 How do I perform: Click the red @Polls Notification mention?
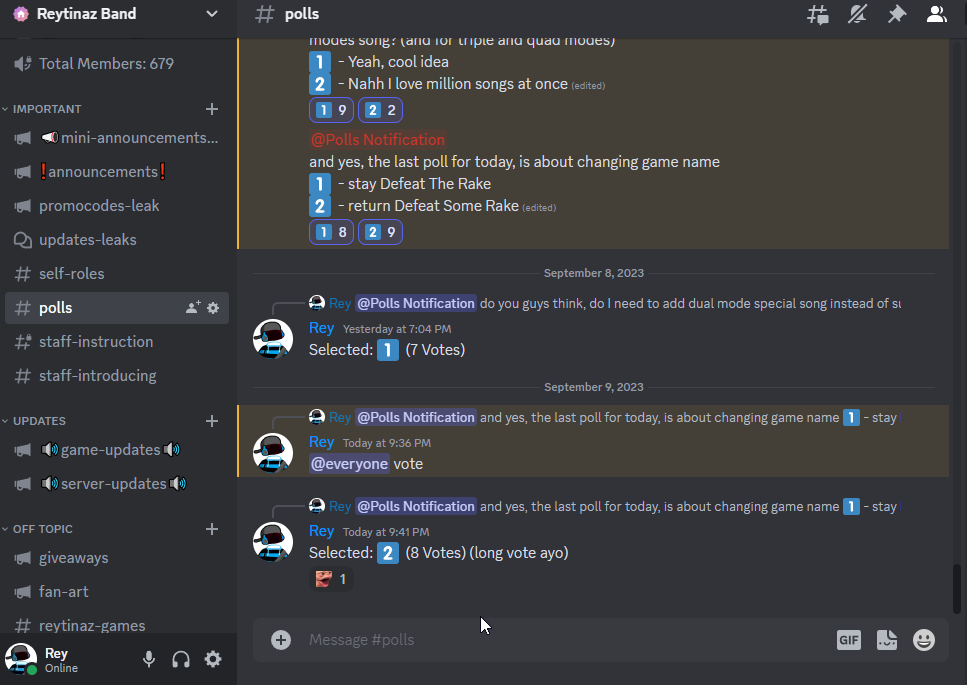coord(377,140)
